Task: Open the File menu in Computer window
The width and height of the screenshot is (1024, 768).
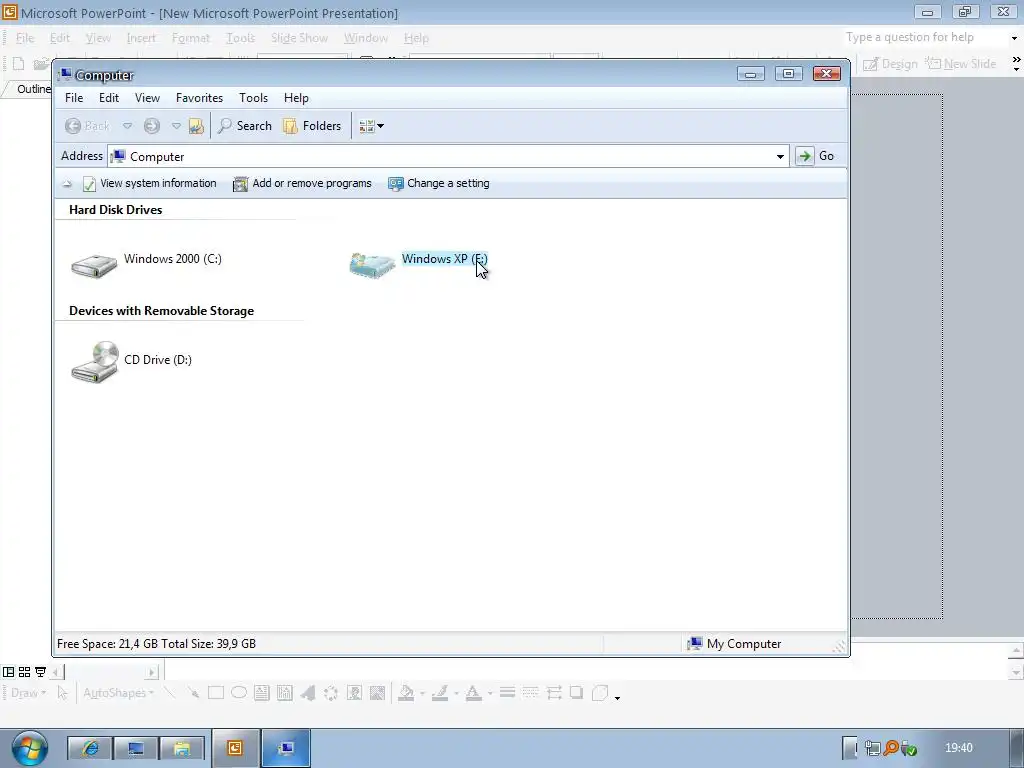Action: point(74,98)
